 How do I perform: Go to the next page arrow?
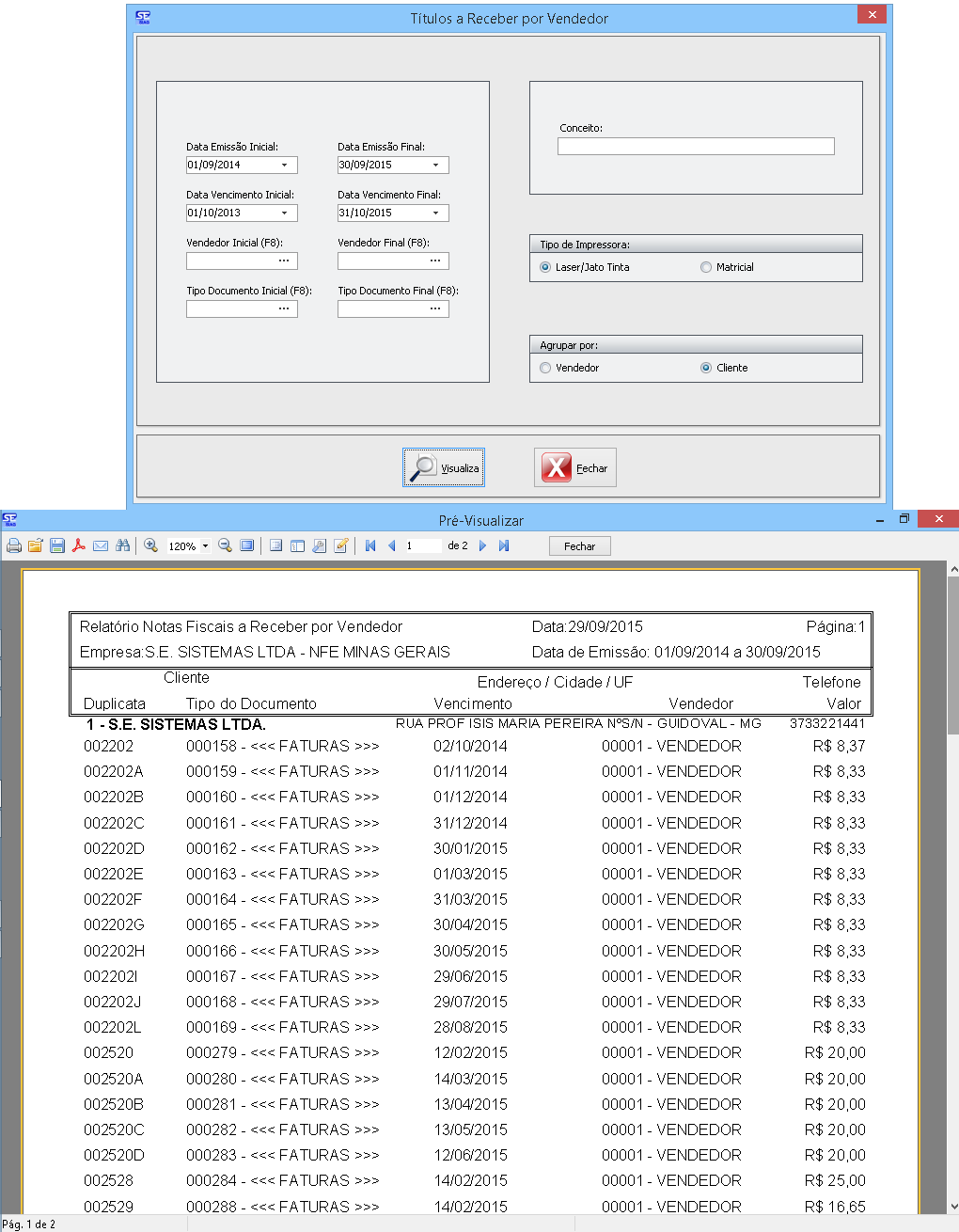pos(482,545)
